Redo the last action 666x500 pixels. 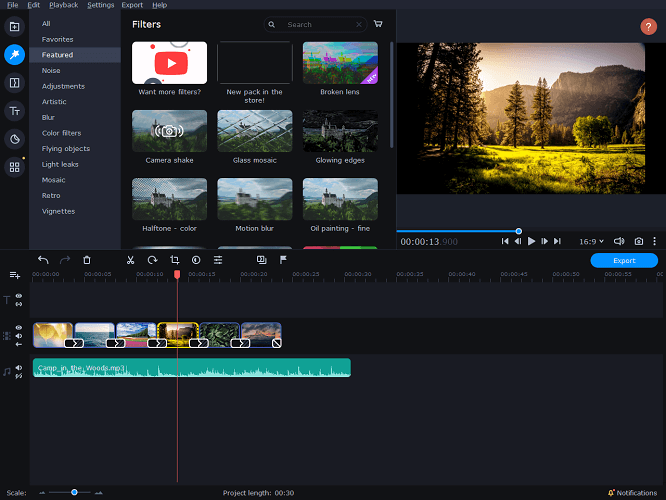[x=65, y=260]
